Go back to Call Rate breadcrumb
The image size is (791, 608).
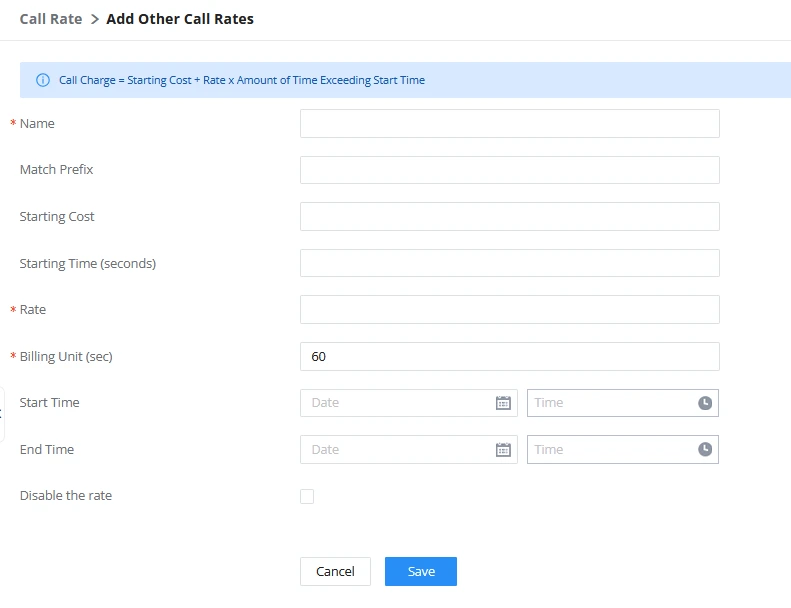[51, 19]
